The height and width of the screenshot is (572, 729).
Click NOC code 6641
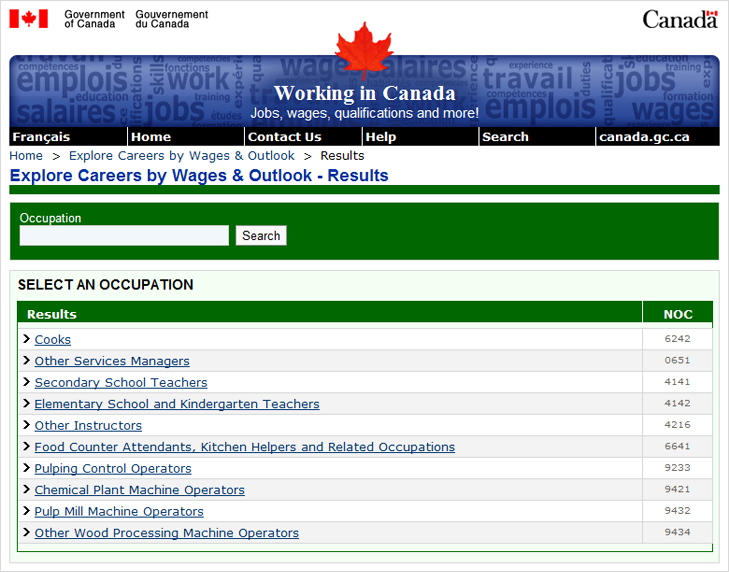(x=677, y=446)
